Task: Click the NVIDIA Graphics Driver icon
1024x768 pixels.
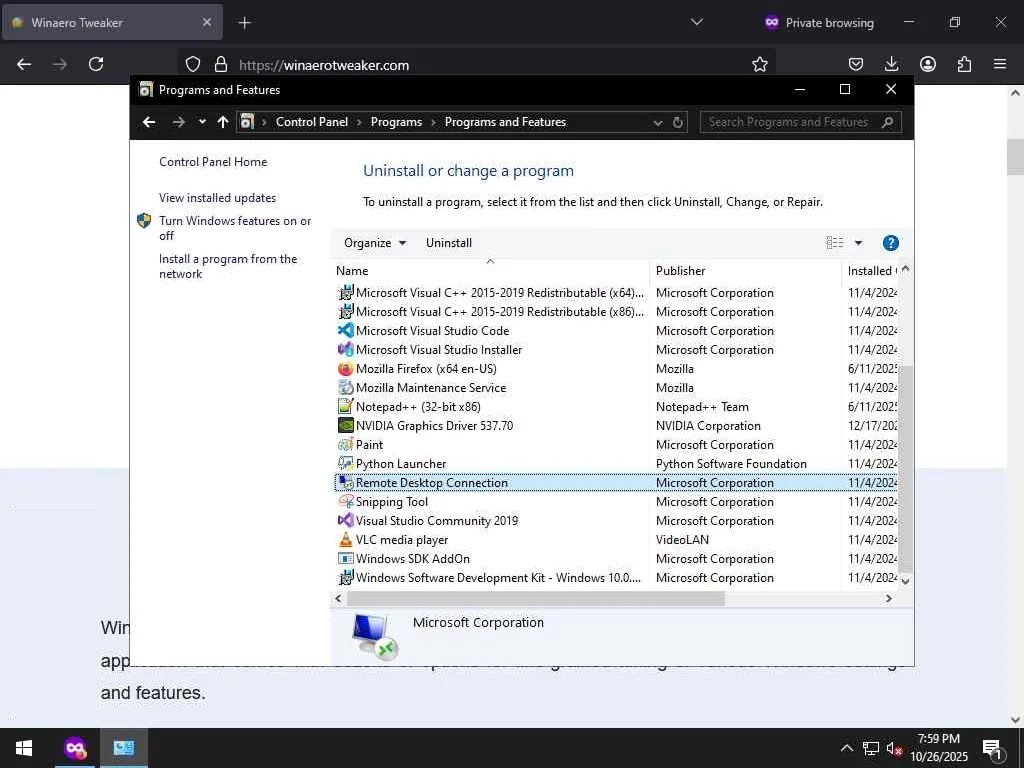Action: click(x=345, y=425)
